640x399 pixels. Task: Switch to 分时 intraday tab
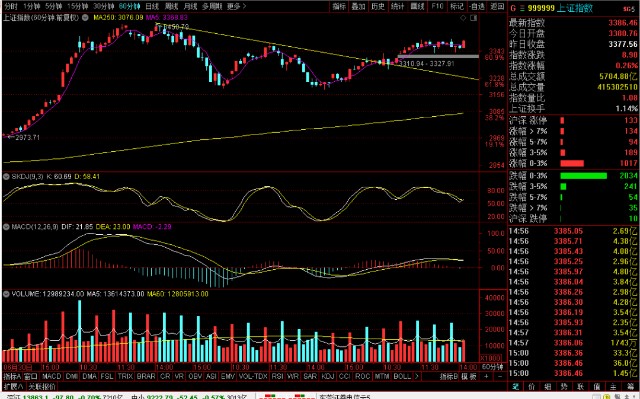tap(11, 6)
